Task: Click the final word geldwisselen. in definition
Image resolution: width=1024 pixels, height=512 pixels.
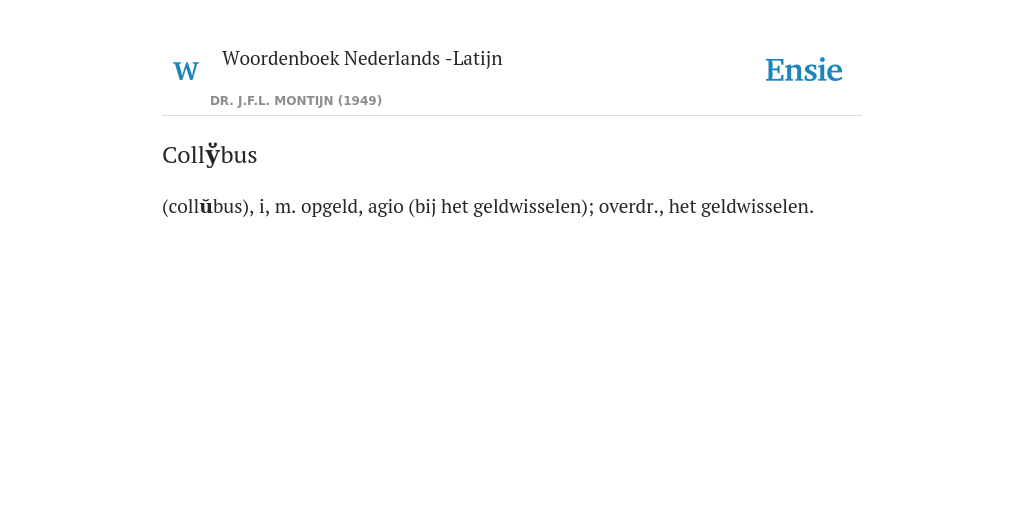Action: point(758,208)
